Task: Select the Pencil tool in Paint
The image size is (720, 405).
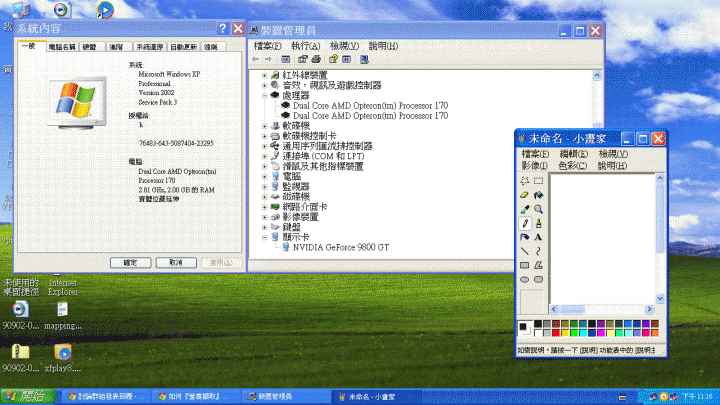Action: (x=525, y=223)
